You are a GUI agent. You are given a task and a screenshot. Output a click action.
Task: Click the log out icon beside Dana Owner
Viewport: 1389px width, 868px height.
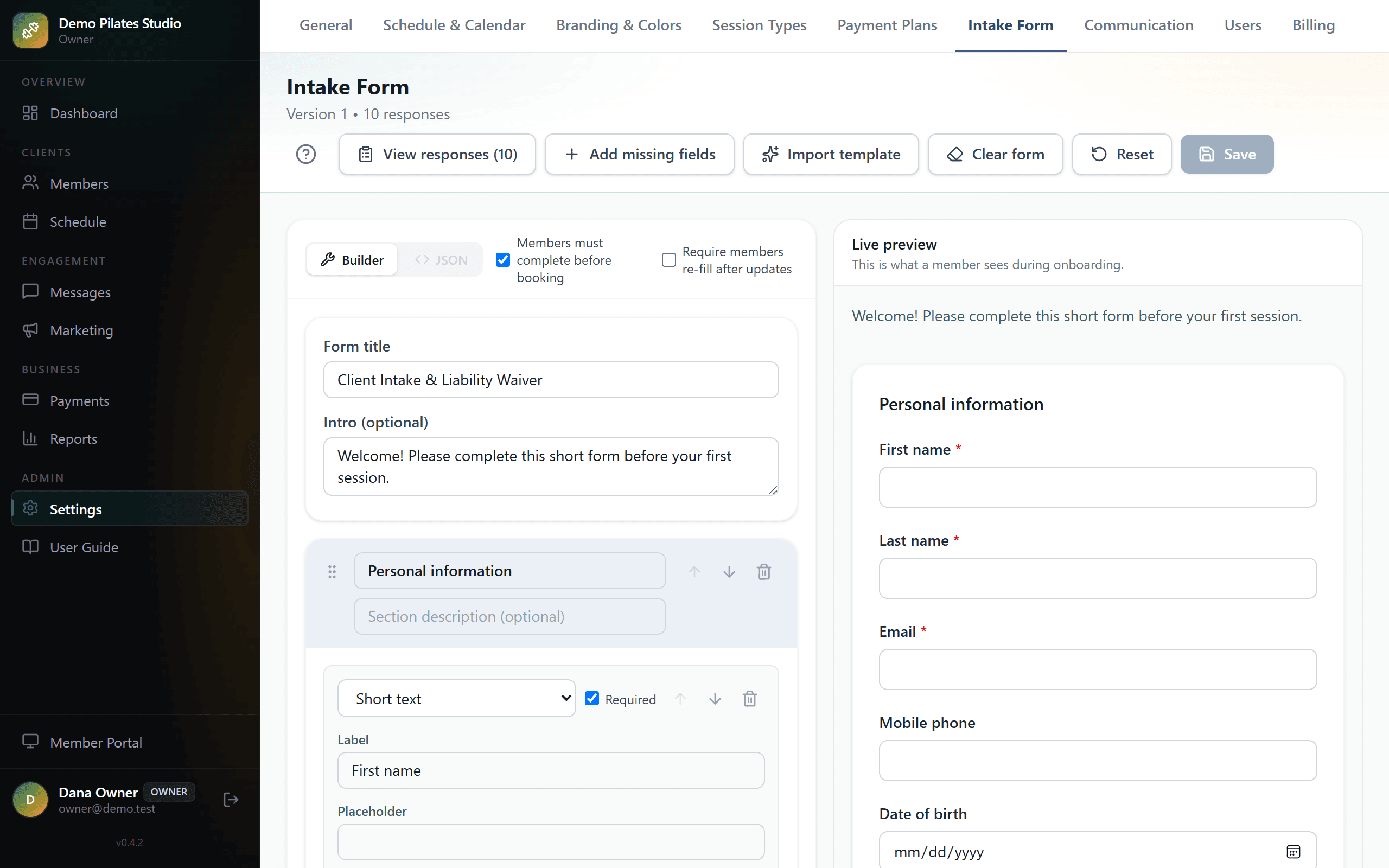click(231, 800)
